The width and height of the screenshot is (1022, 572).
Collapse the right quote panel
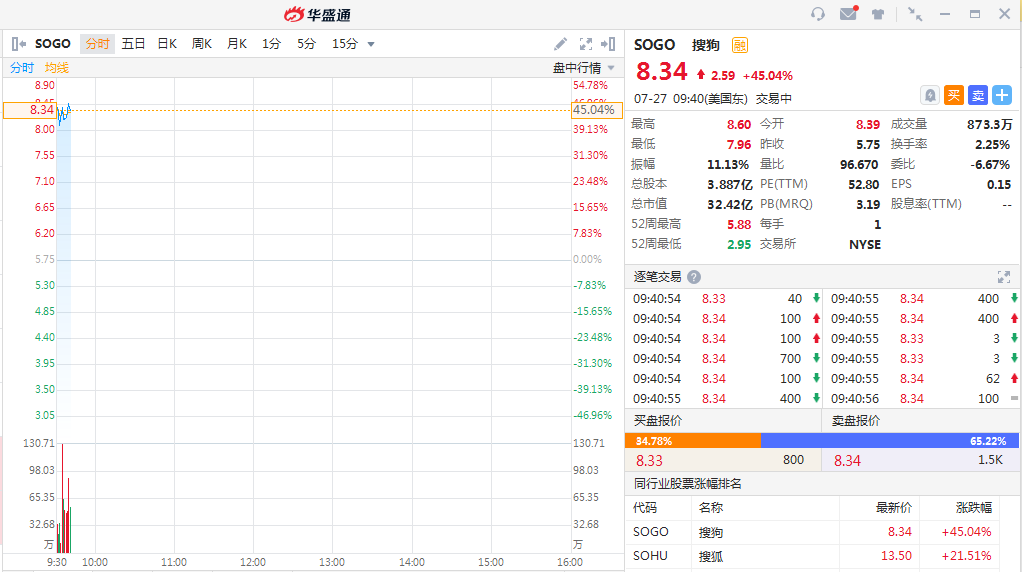coord(609,44)
